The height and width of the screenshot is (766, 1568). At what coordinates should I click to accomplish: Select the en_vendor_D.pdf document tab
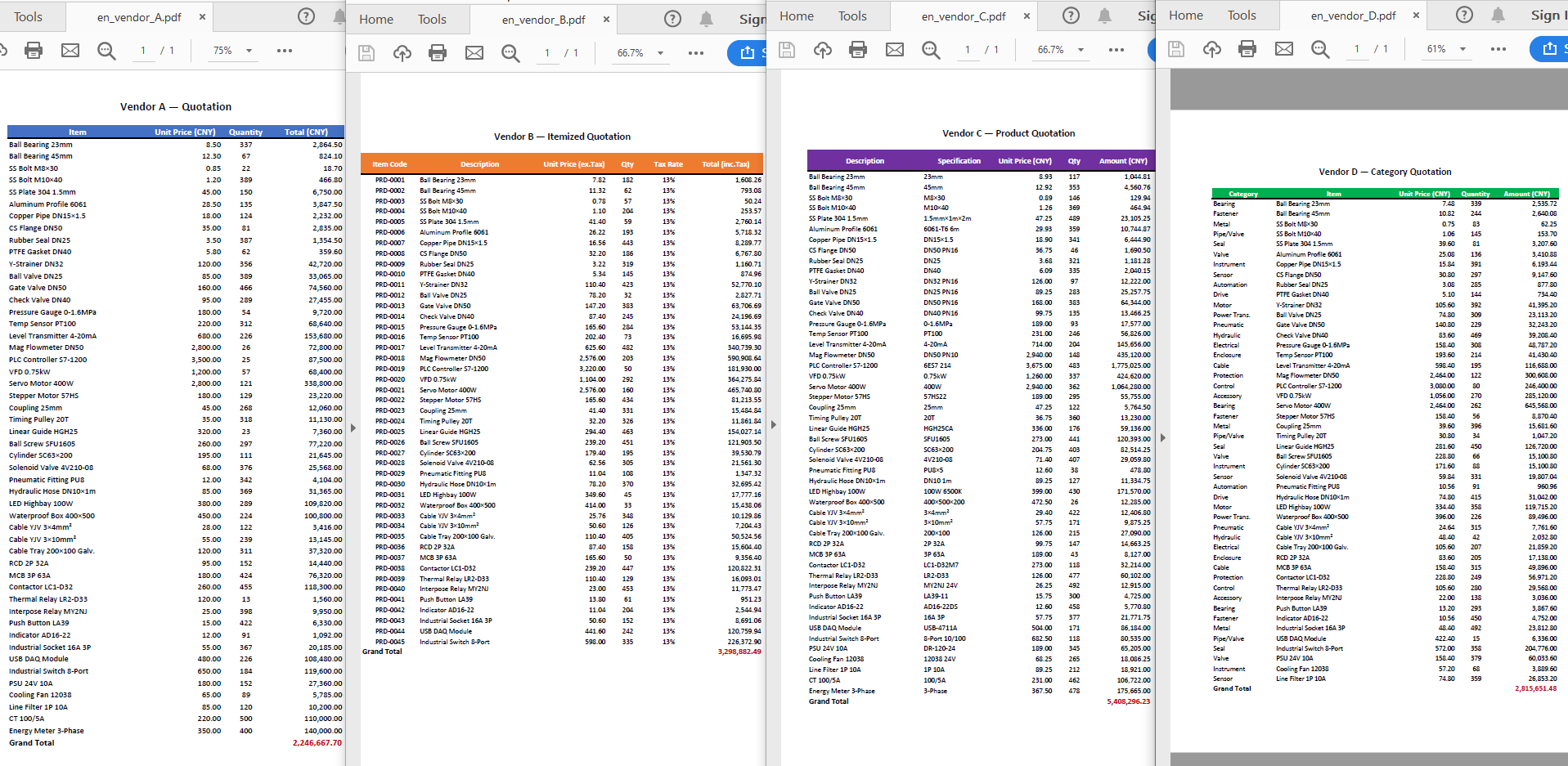[x=1353, y=16]
